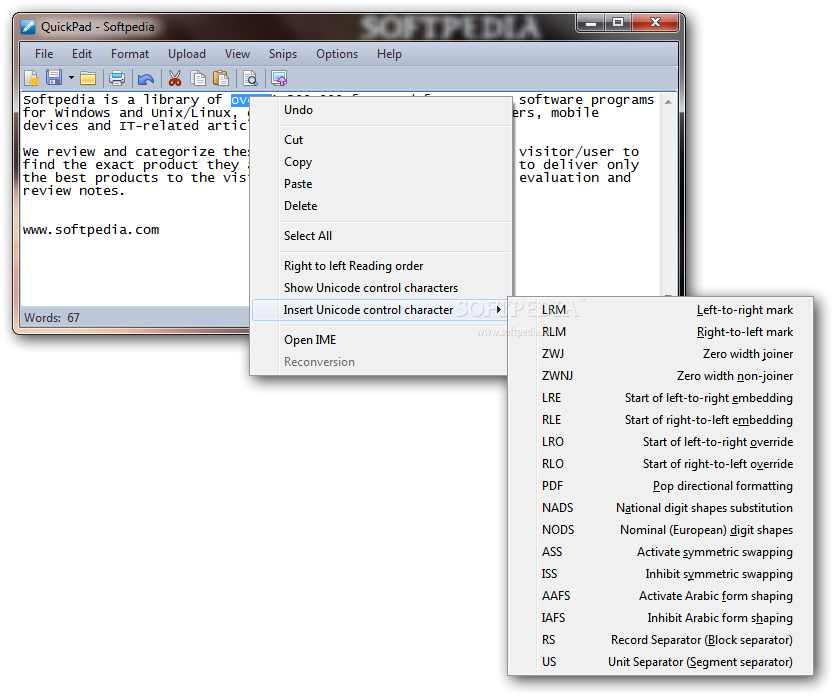
Task: Choose Delete in the context menu
Action: (x=380, y=206)
